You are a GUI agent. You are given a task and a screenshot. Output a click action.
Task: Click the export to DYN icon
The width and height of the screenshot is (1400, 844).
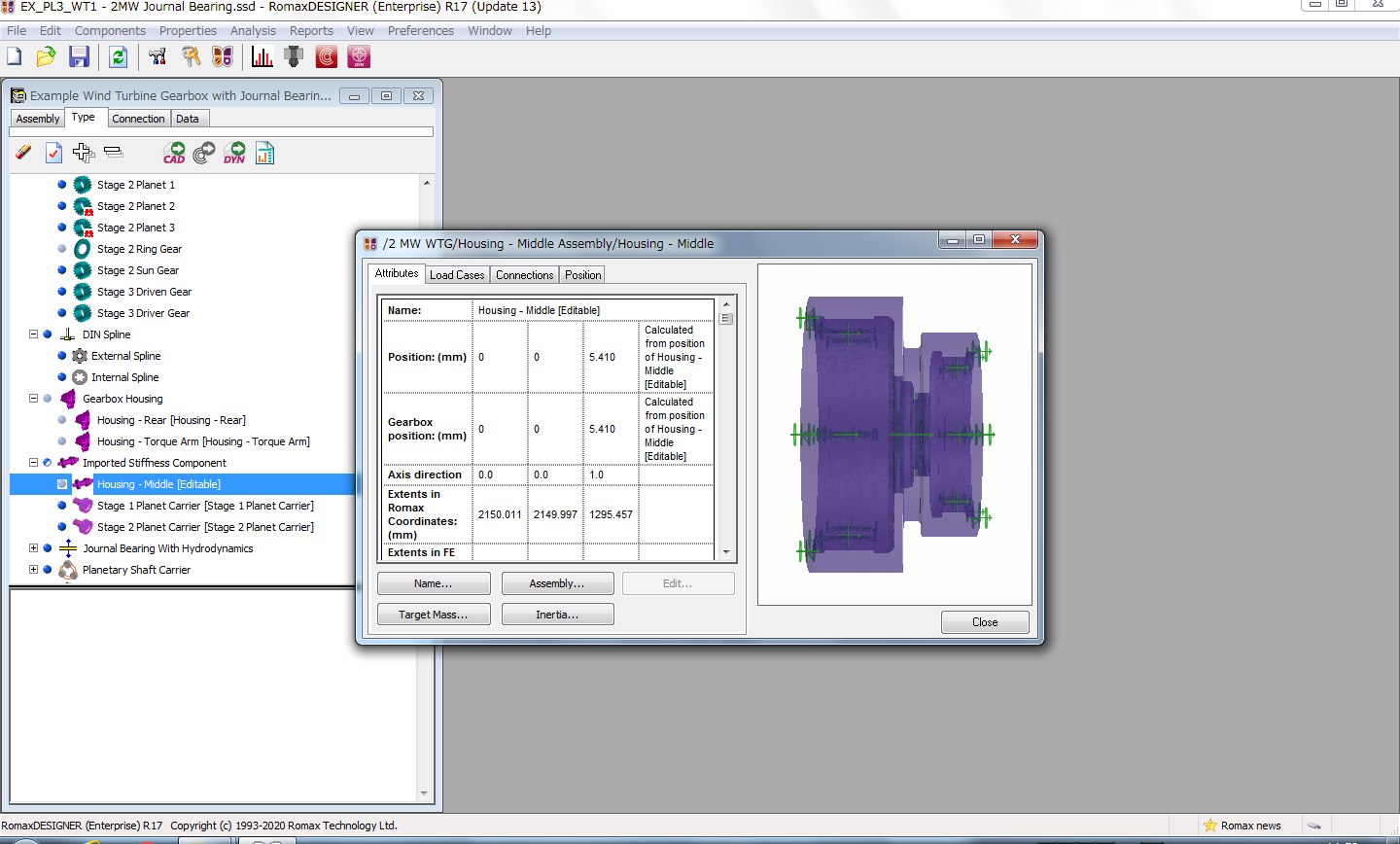point(234,153)
